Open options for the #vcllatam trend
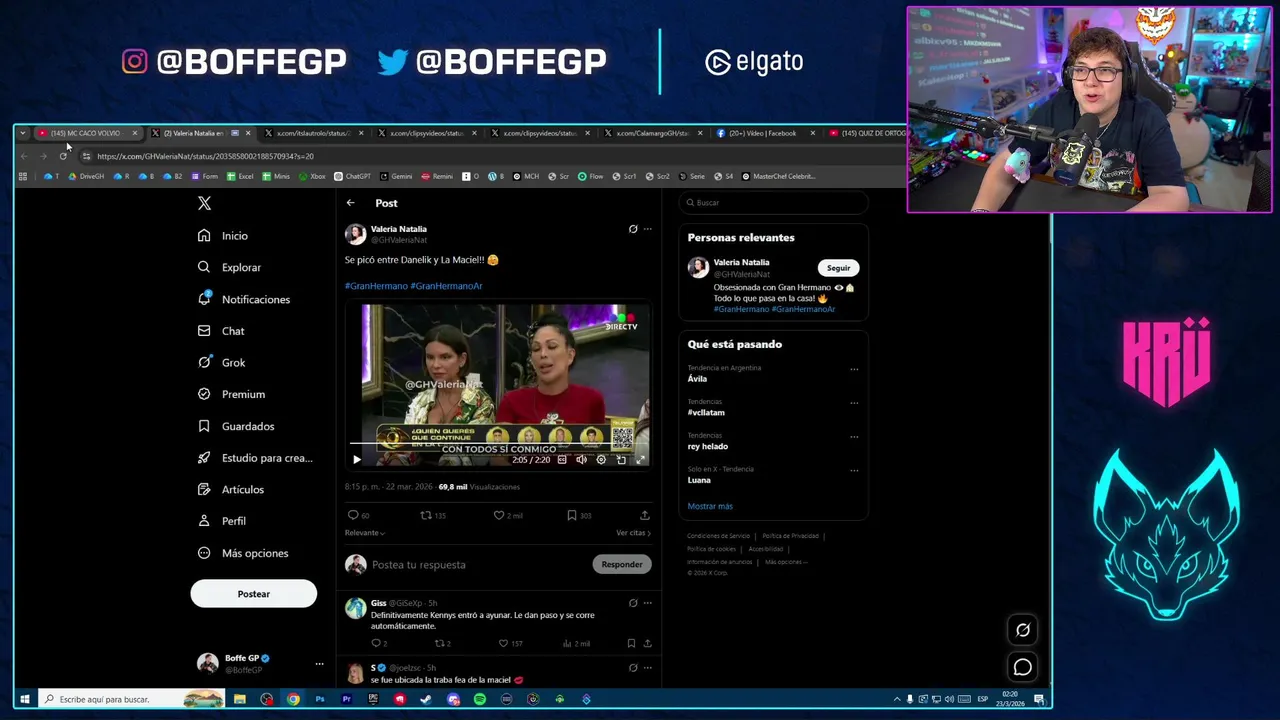Screen dimensions: 1280x720 point(854,403)
